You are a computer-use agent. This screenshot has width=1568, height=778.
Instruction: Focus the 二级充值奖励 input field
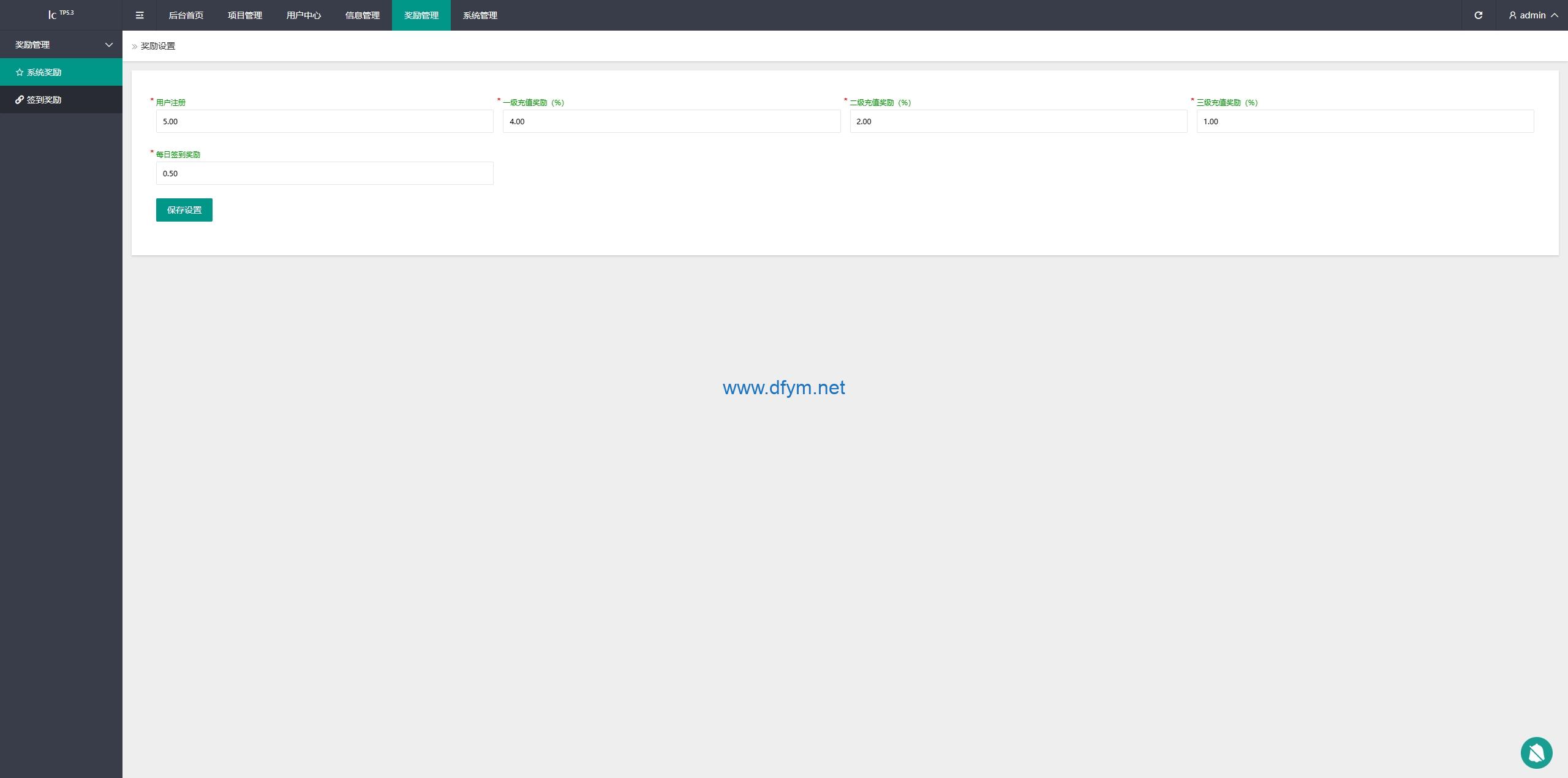[x=1019, y=121]
